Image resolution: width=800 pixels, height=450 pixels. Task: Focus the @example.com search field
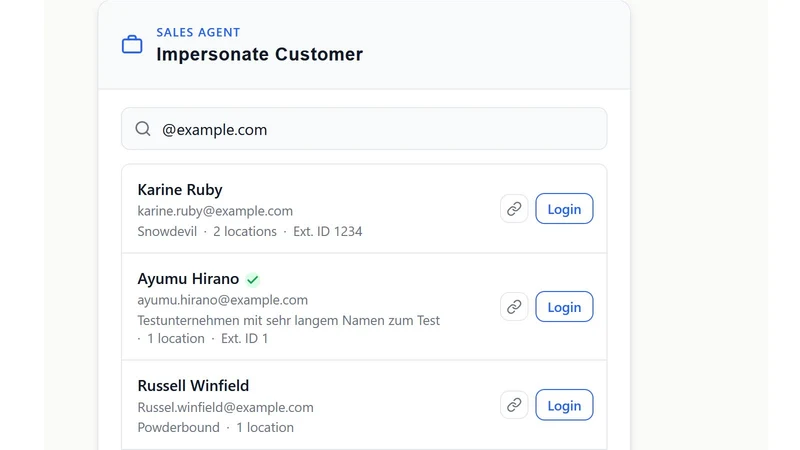coord(364,129)
